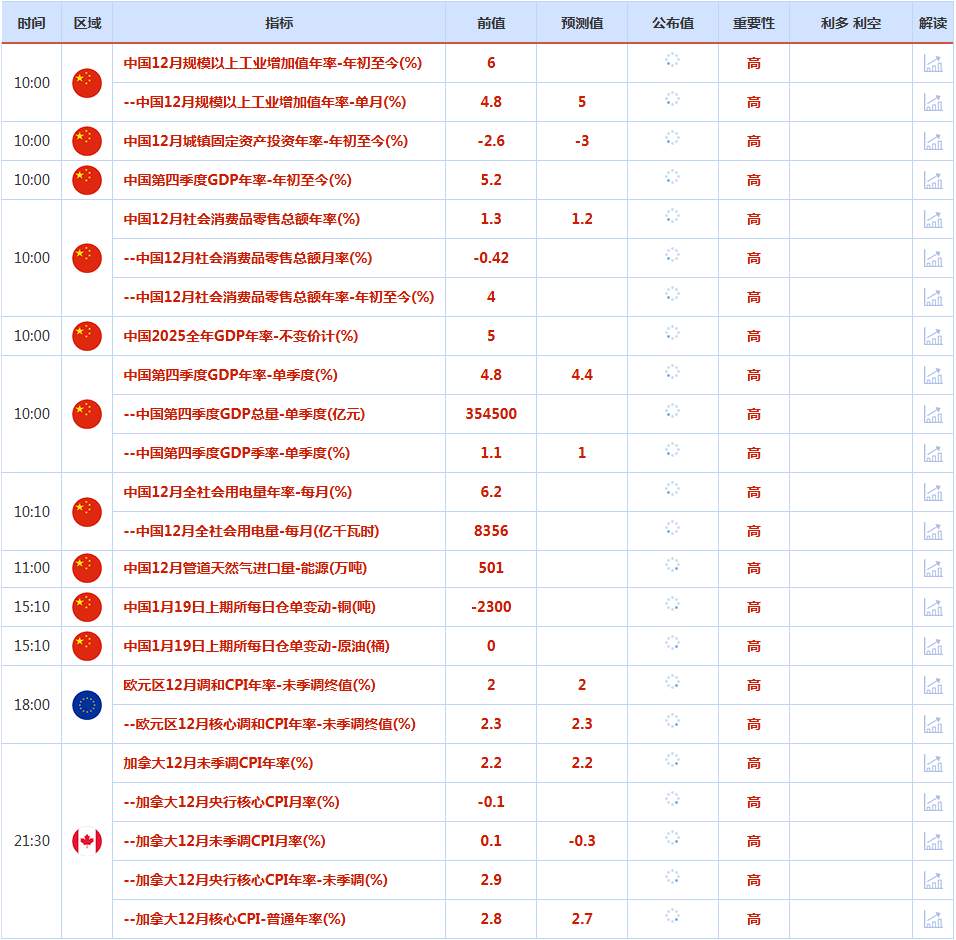Open the chart for the crude oil warehouse receipts row
Viewport: 956px width, 940px height.
(934, 646)
